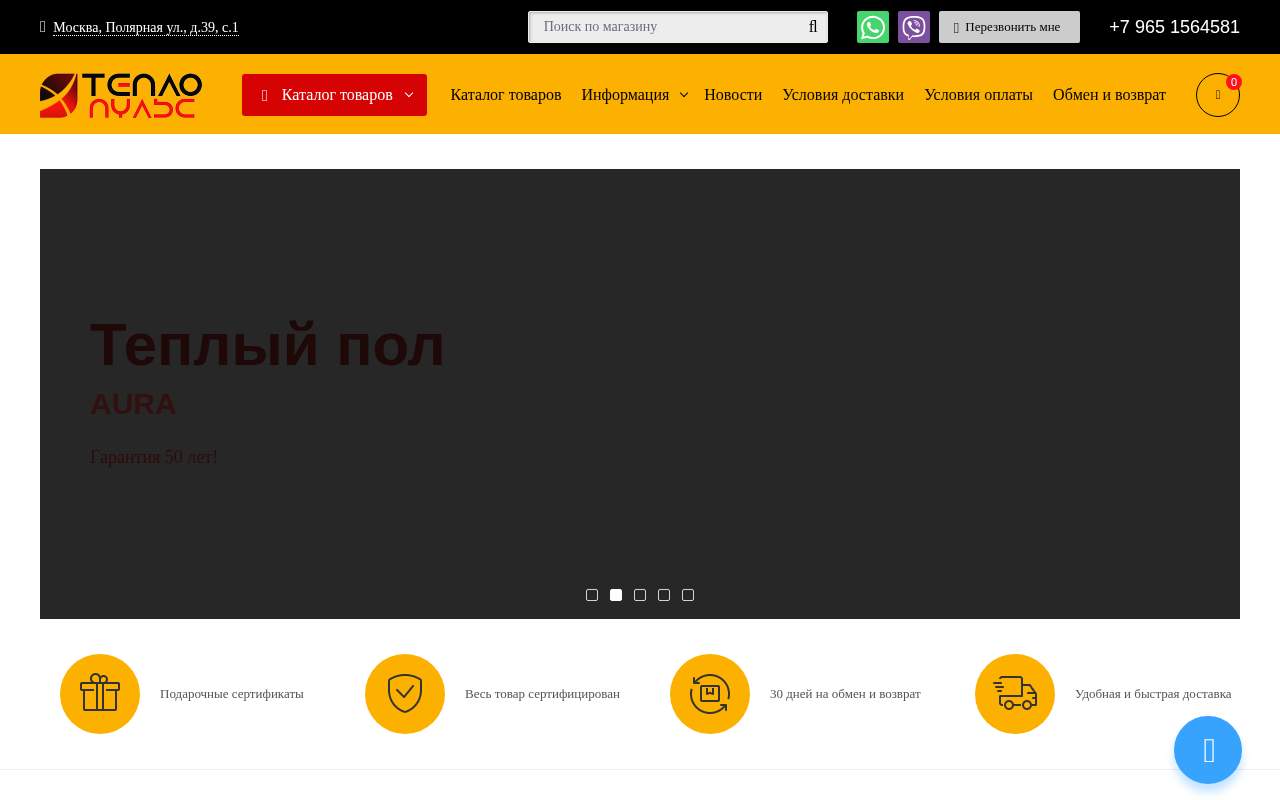Open the Москва, Полярная ул. address link
1280x800 pixels.
click(x=146, y=27)
